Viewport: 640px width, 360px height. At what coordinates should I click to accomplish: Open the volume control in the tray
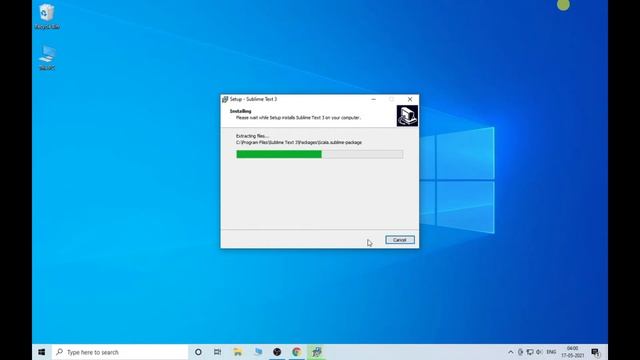[539, 352]
